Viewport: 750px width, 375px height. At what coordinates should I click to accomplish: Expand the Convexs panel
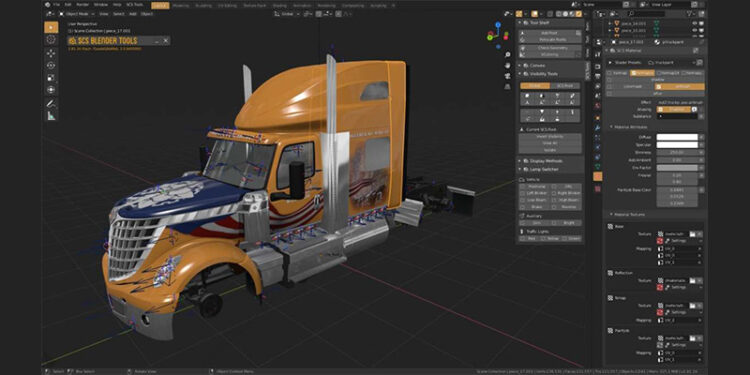point(519,66)
